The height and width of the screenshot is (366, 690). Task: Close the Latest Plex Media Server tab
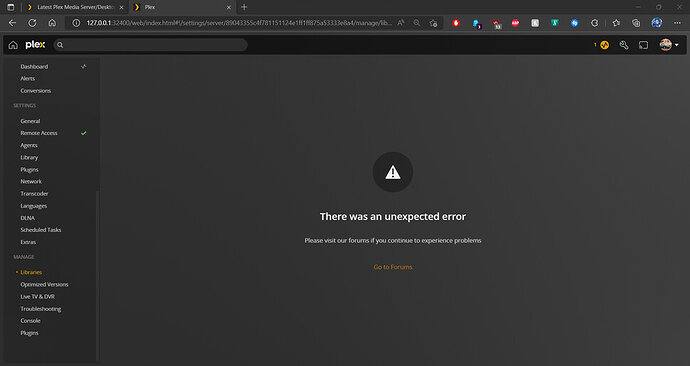coord(121,7)
